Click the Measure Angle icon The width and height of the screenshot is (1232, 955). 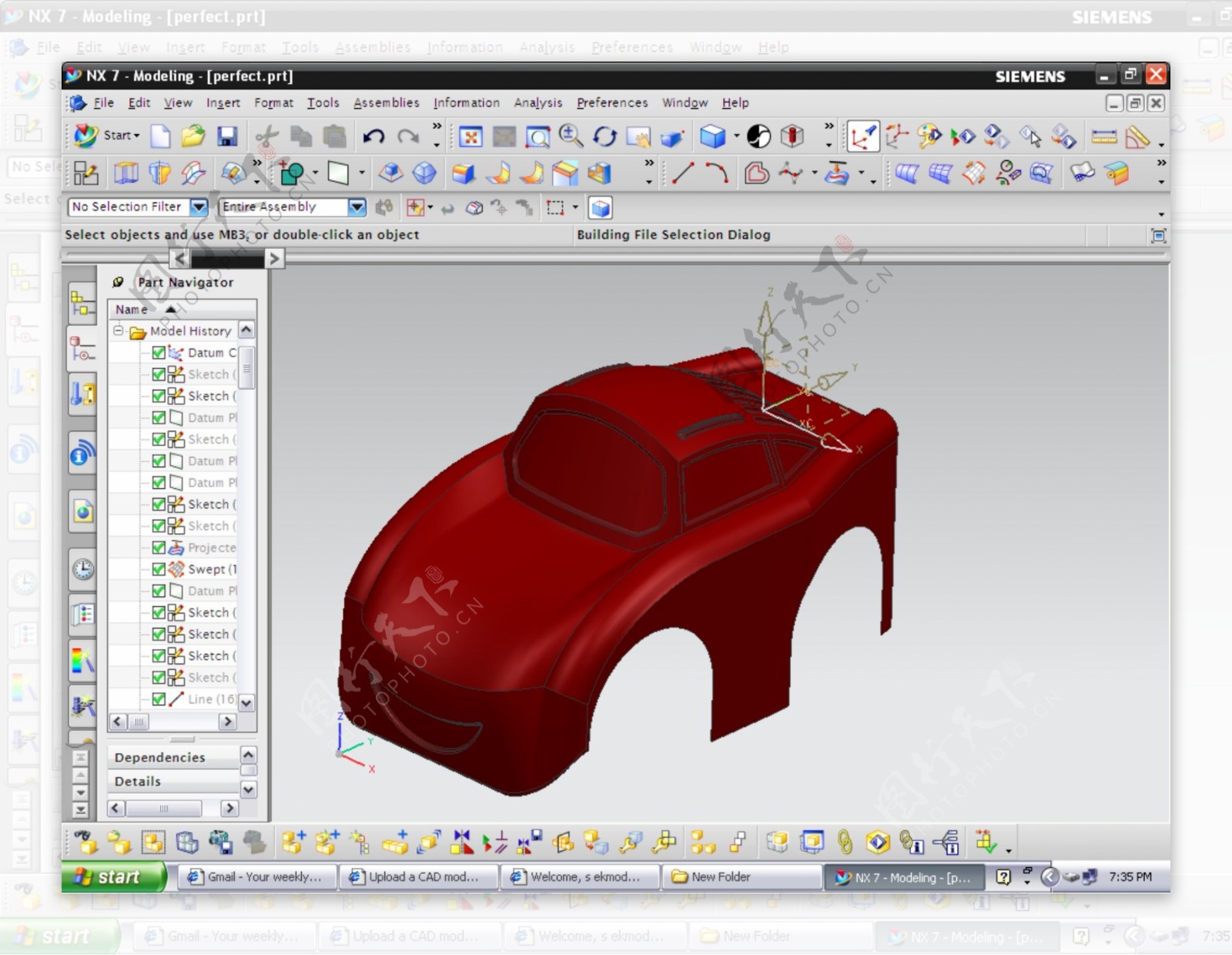pos(1137,137)
